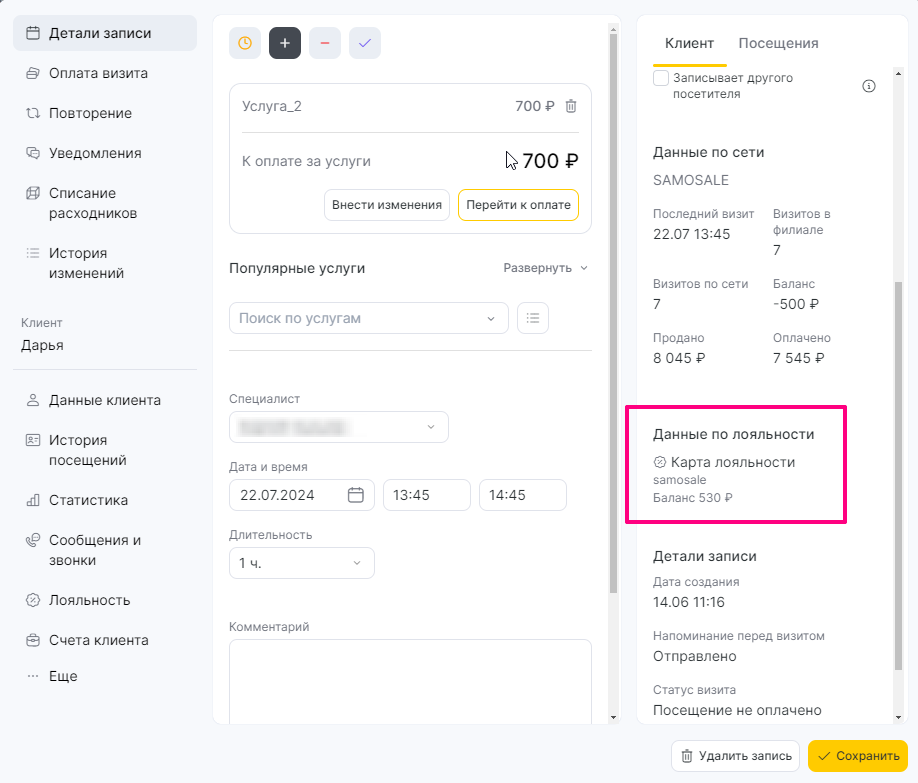Open the services list icon beside the search
The height and width of the screenshot is (783, 918).
point(533,318)
